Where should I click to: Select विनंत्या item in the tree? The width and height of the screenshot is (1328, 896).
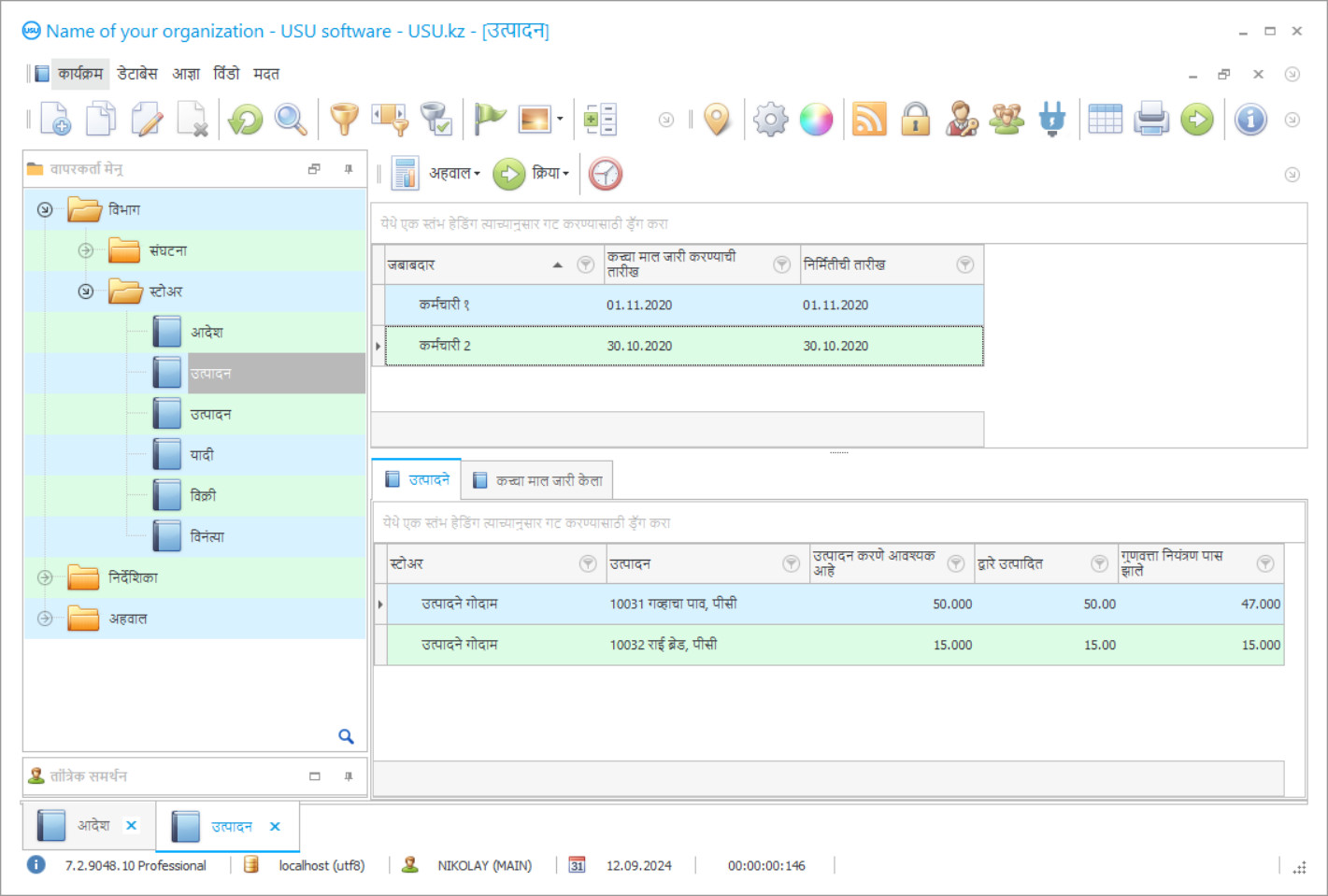click(207, 537)
